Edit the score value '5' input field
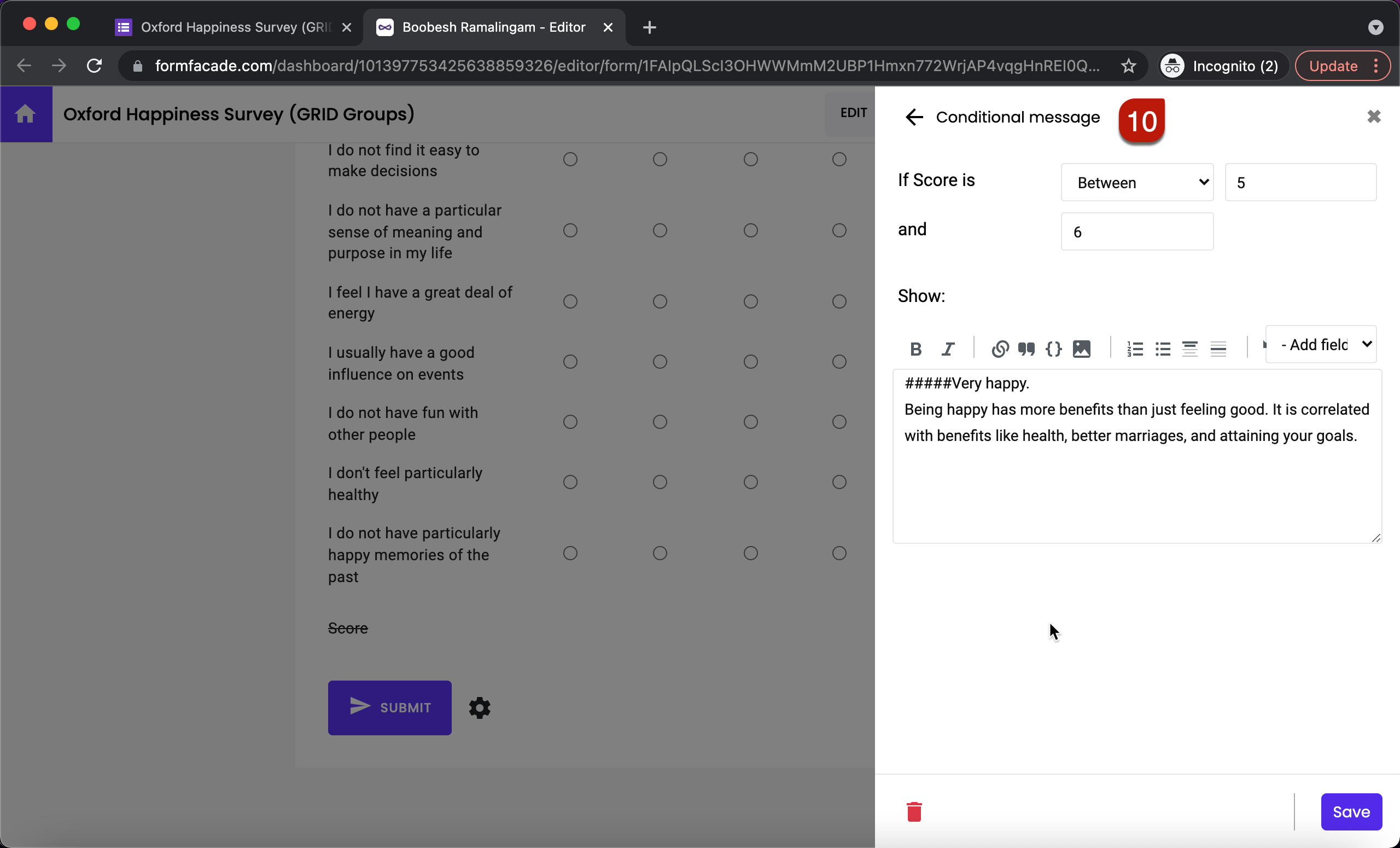 click(1300, 182)
